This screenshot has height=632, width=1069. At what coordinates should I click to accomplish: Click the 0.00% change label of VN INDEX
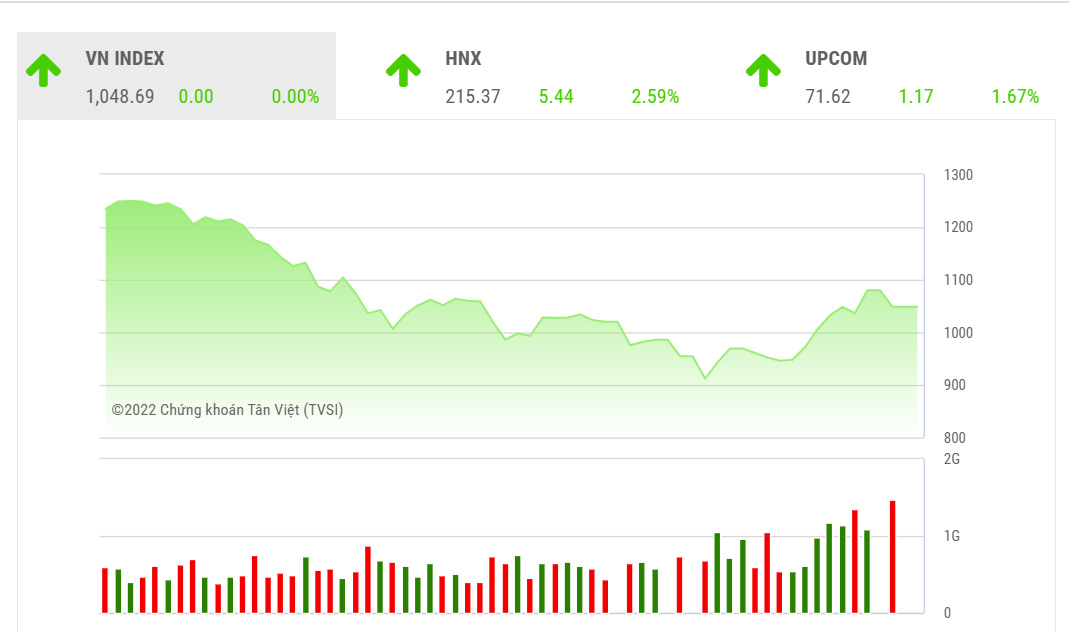(x=296, y=96)
